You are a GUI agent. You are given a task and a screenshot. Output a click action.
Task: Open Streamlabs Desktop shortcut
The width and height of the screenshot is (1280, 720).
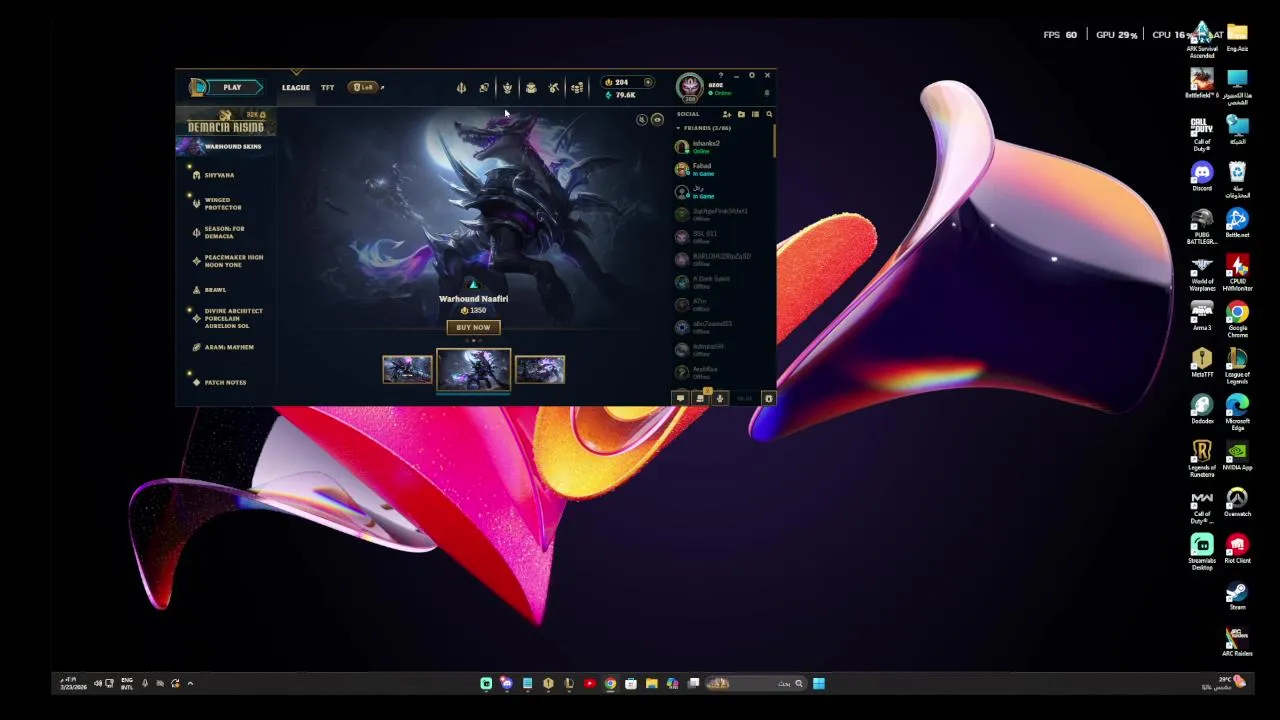tap(1201, 551)
